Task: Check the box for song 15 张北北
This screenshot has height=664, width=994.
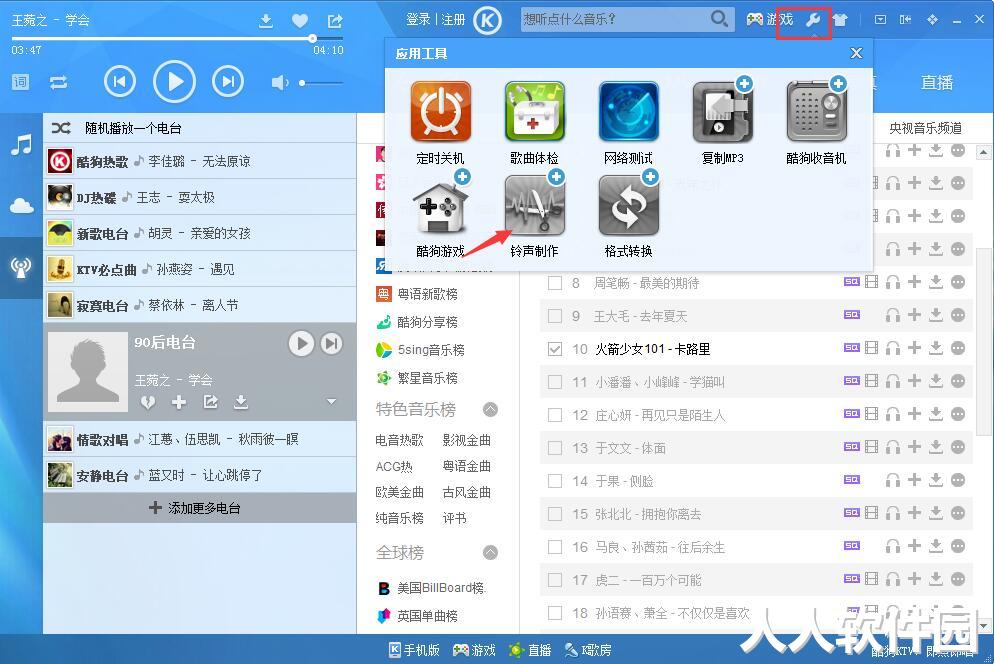Action: point(555,514)
